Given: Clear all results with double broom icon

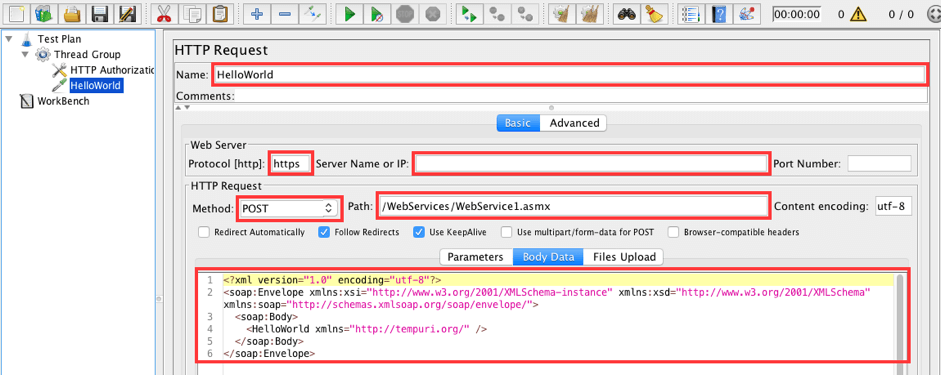Looking at the screenshot, I should [590, 13].
